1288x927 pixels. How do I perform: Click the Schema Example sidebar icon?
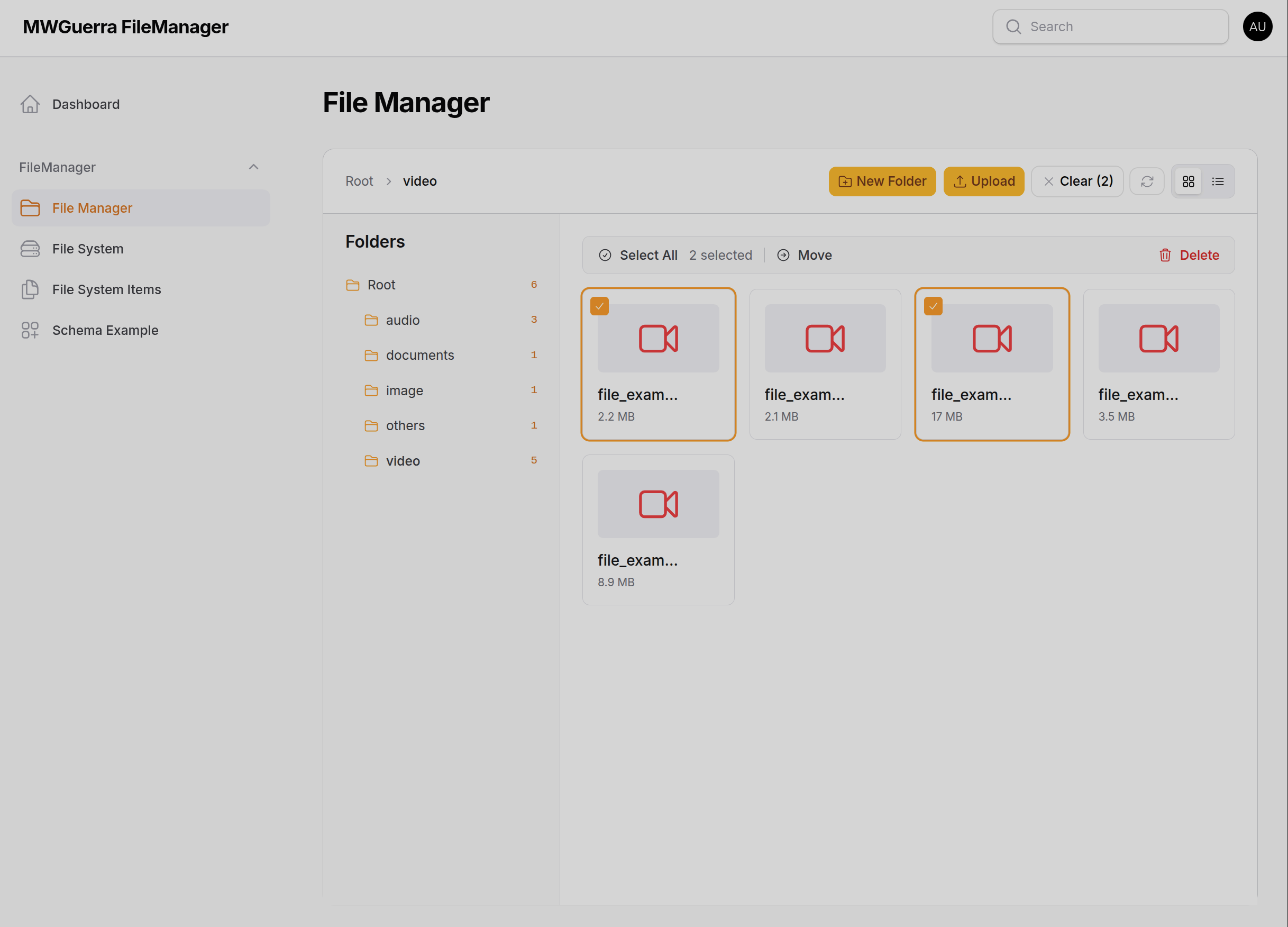(30, 330)
